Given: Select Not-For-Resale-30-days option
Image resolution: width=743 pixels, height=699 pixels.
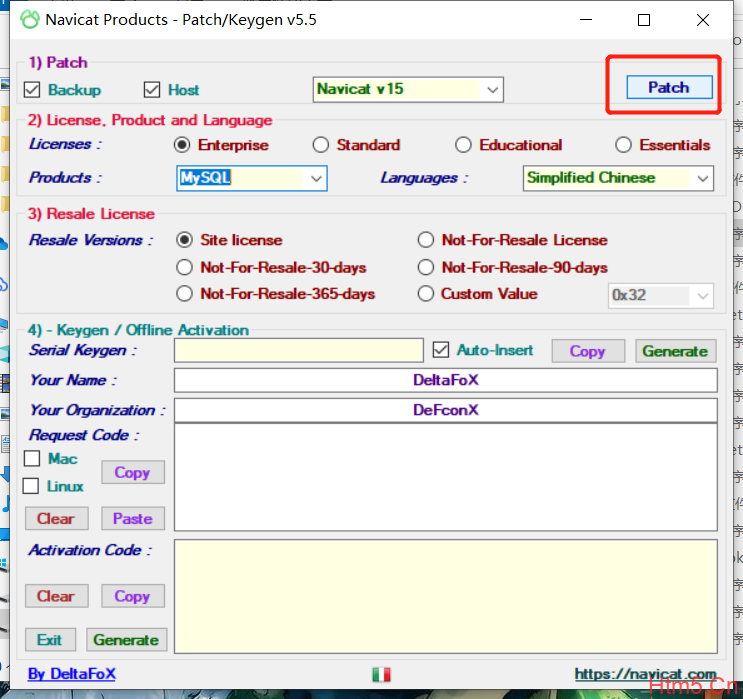Looking at the screenshot, I should tap(184, 267).
